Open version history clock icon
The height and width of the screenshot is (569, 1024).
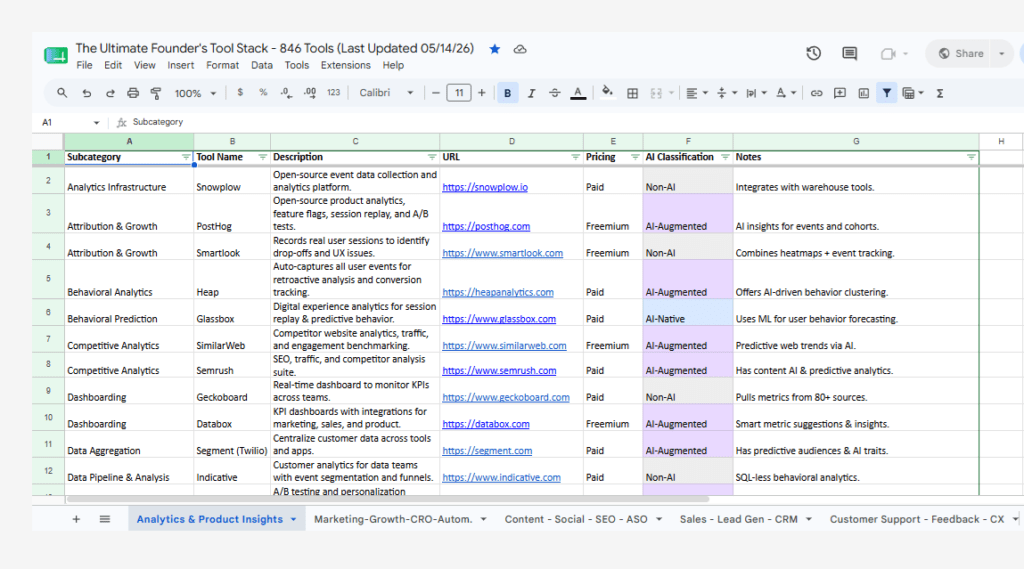[814, 54]
